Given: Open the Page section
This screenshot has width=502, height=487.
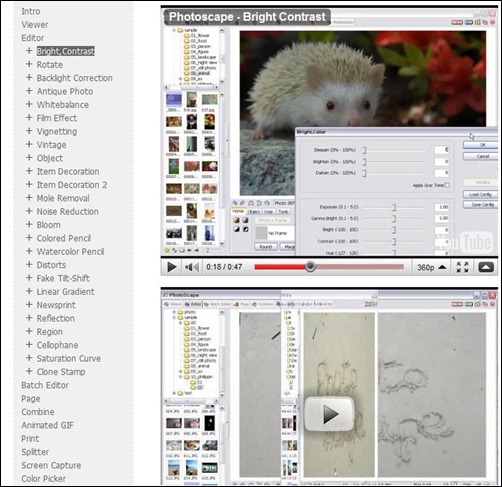Looking at the screenshot, I should click(31, 399).
